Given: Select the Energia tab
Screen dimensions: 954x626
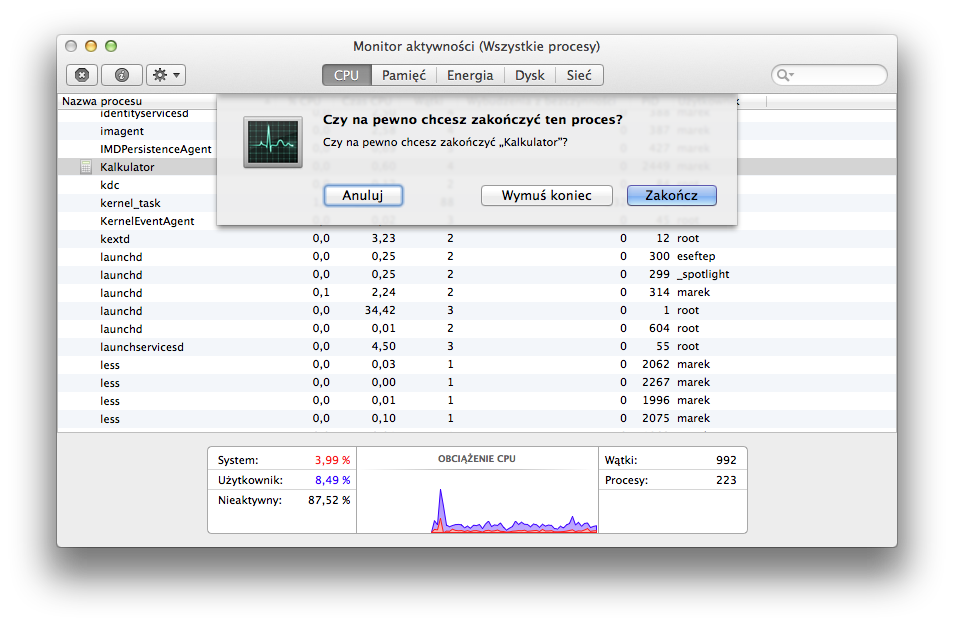Looking at the screenshot, I should 470,75.
